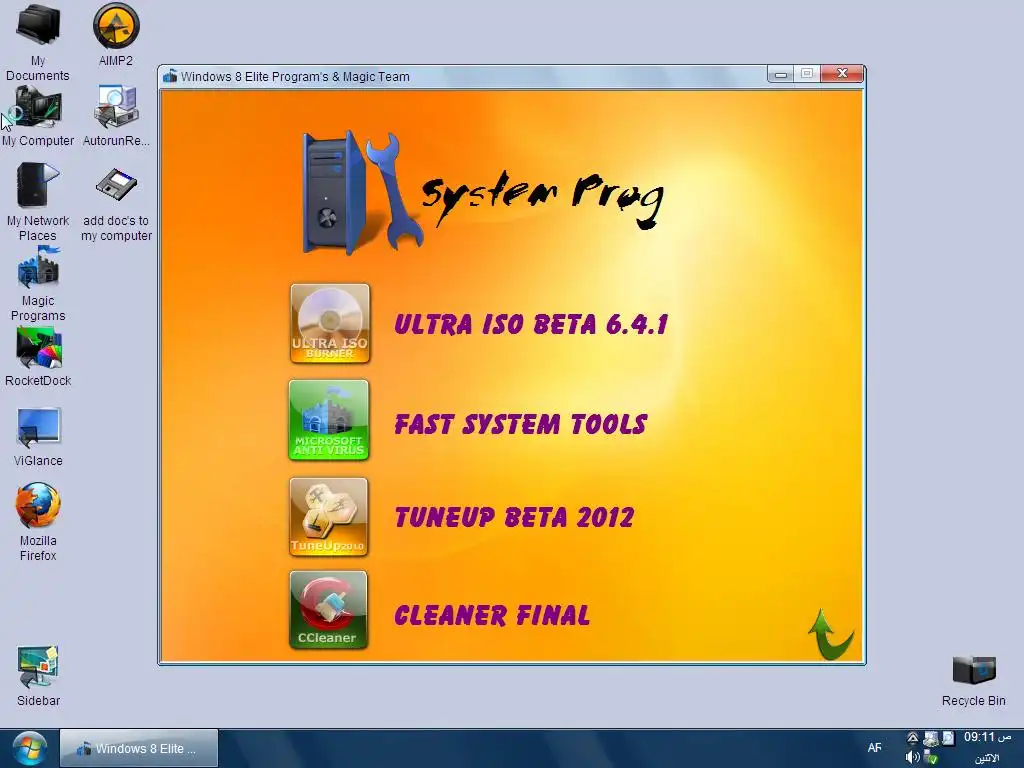Select the Sidebar desktop icon

pos(38,677)
